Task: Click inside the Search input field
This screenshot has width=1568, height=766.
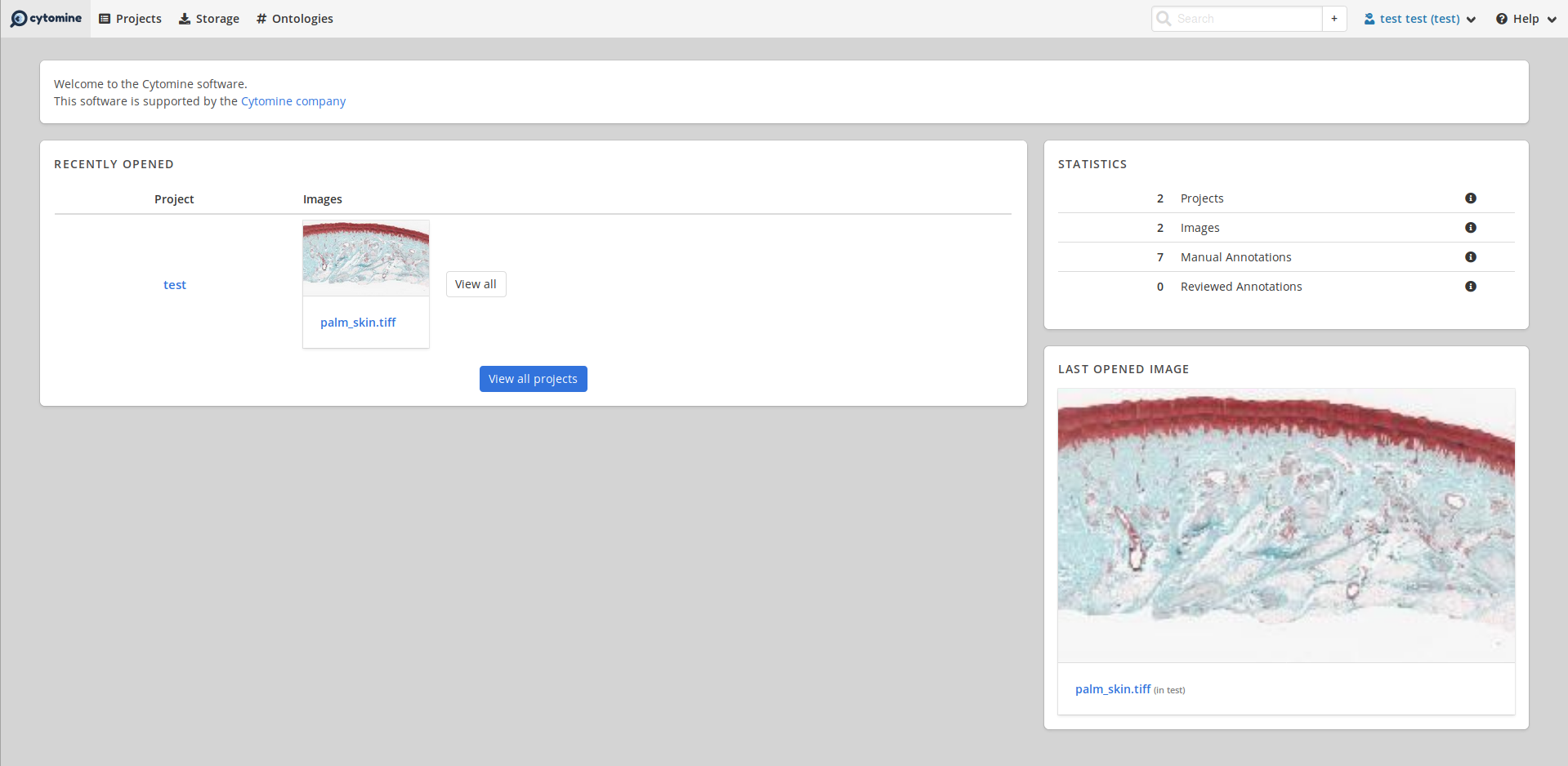Action: [1242, 19]
